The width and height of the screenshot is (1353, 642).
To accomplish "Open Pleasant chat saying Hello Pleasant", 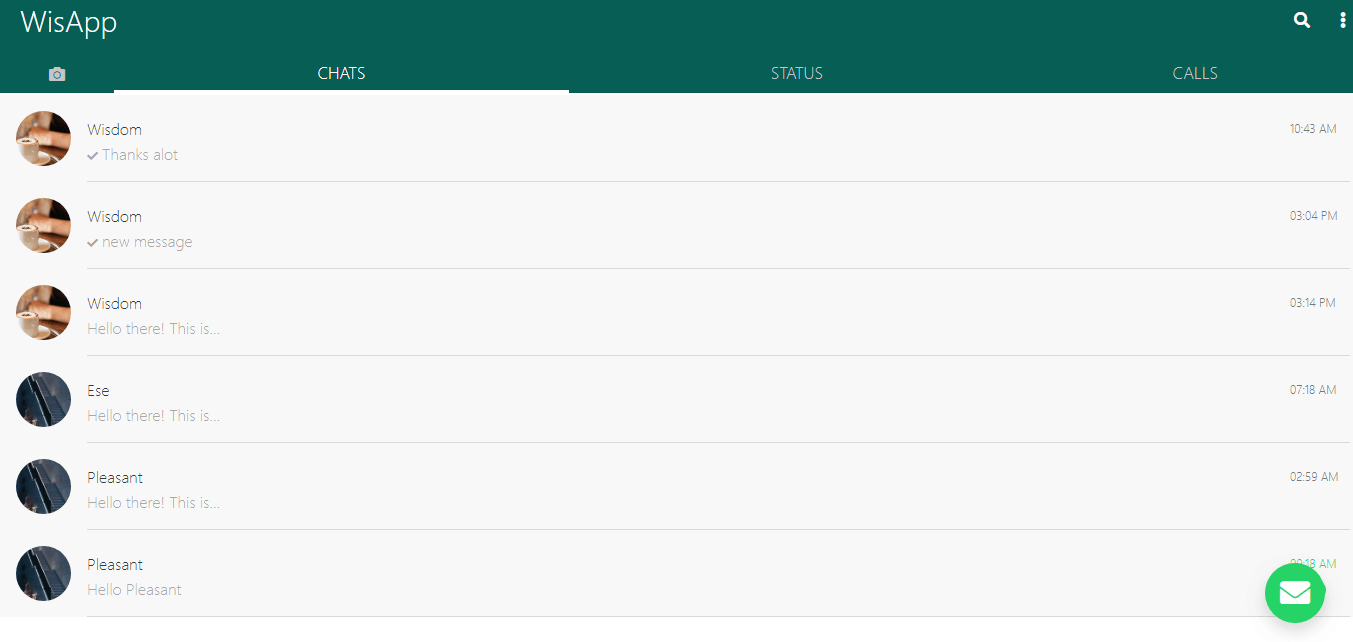I will (676, 573).
